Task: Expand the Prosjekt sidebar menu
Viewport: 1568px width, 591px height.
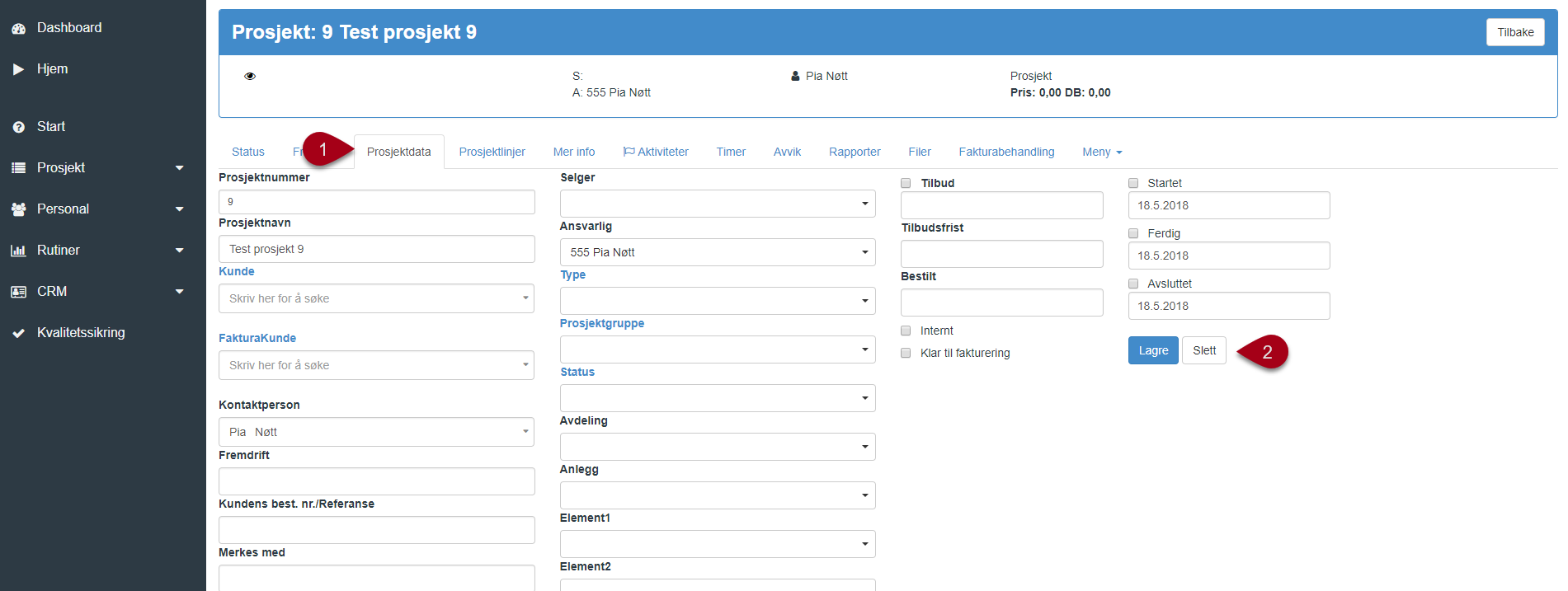Action: coord(179,168)
